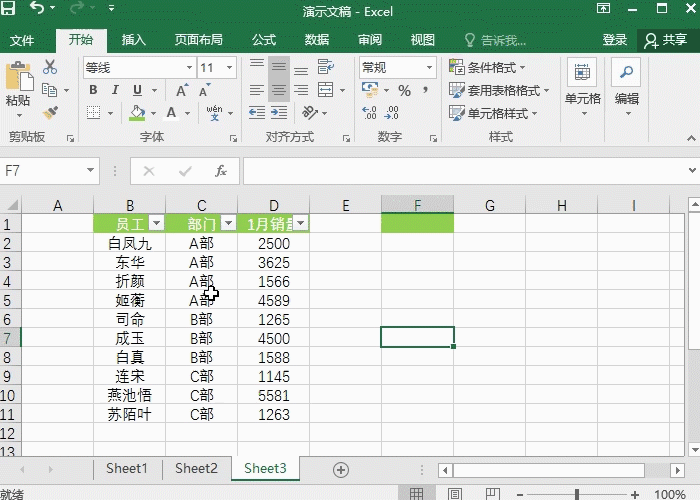Toggle Bold formatting
This screenshot has height=500, width=700.
[x=93, y=91]
